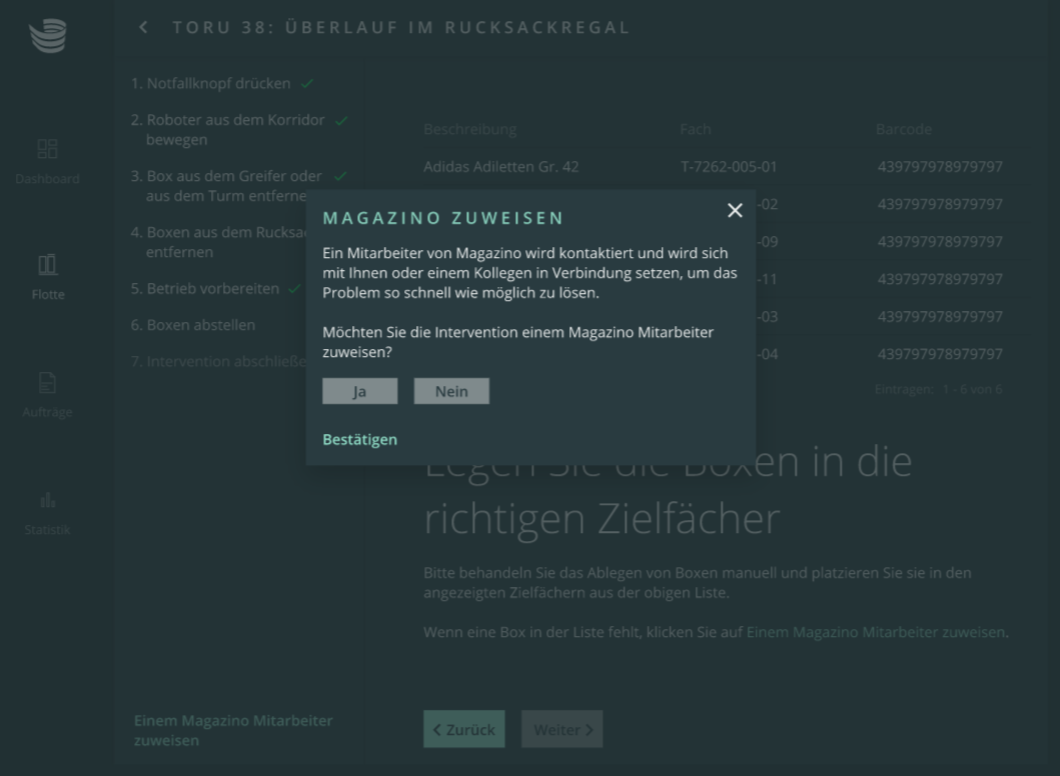Open the Statistik chart icon
The height and width of the screenshot is (776, 1060).
click(47, 500)
